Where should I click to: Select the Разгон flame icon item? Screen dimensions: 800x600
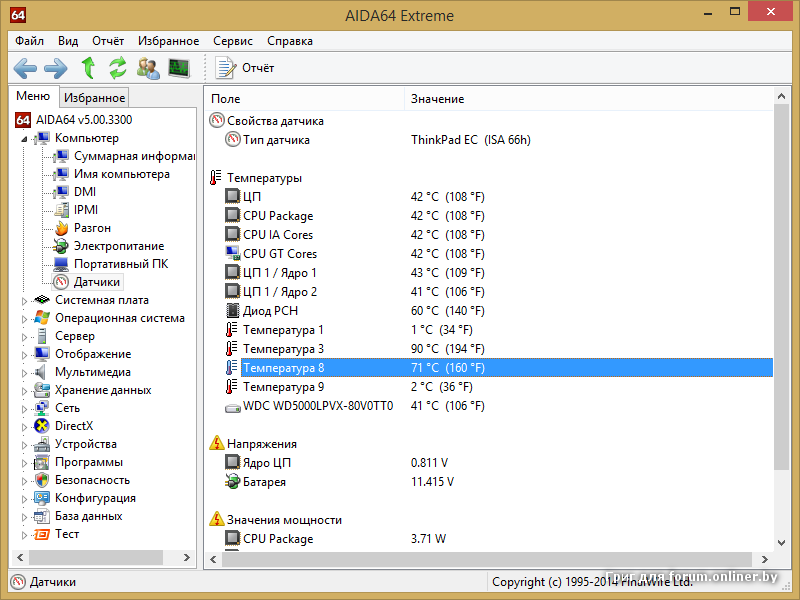(91, 228)
